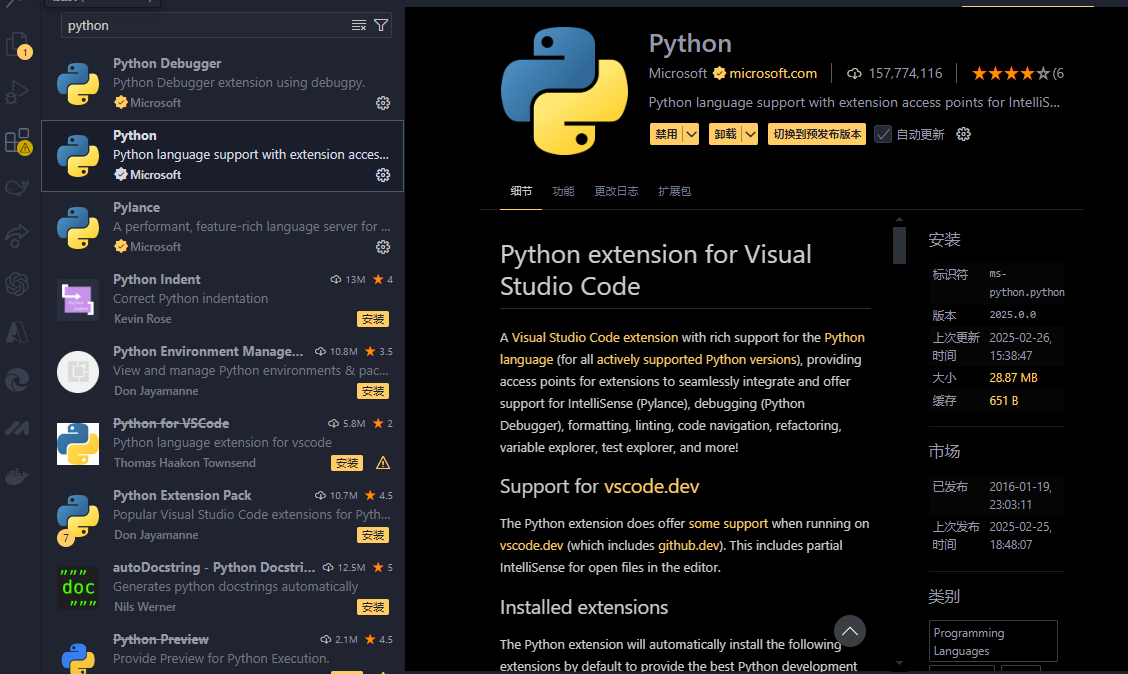Click the 切换到预发布版本 button
Viewport: 1128px width, 674px height.
(x=817, y=135)
